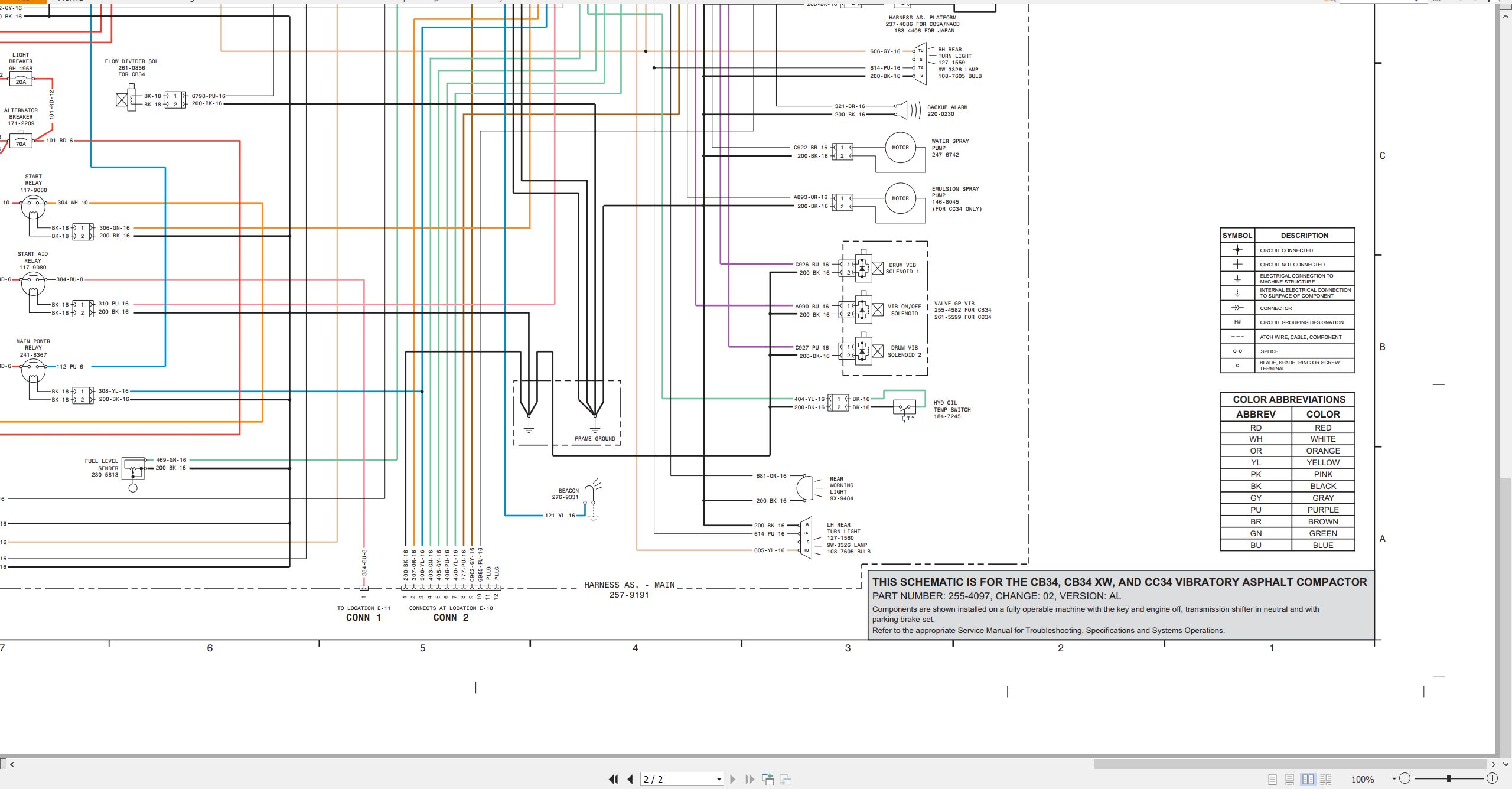Screen dimensions: 1512x789
Task: Click the RH REAR TURN LIGHT label
Action: click(954, 53)
